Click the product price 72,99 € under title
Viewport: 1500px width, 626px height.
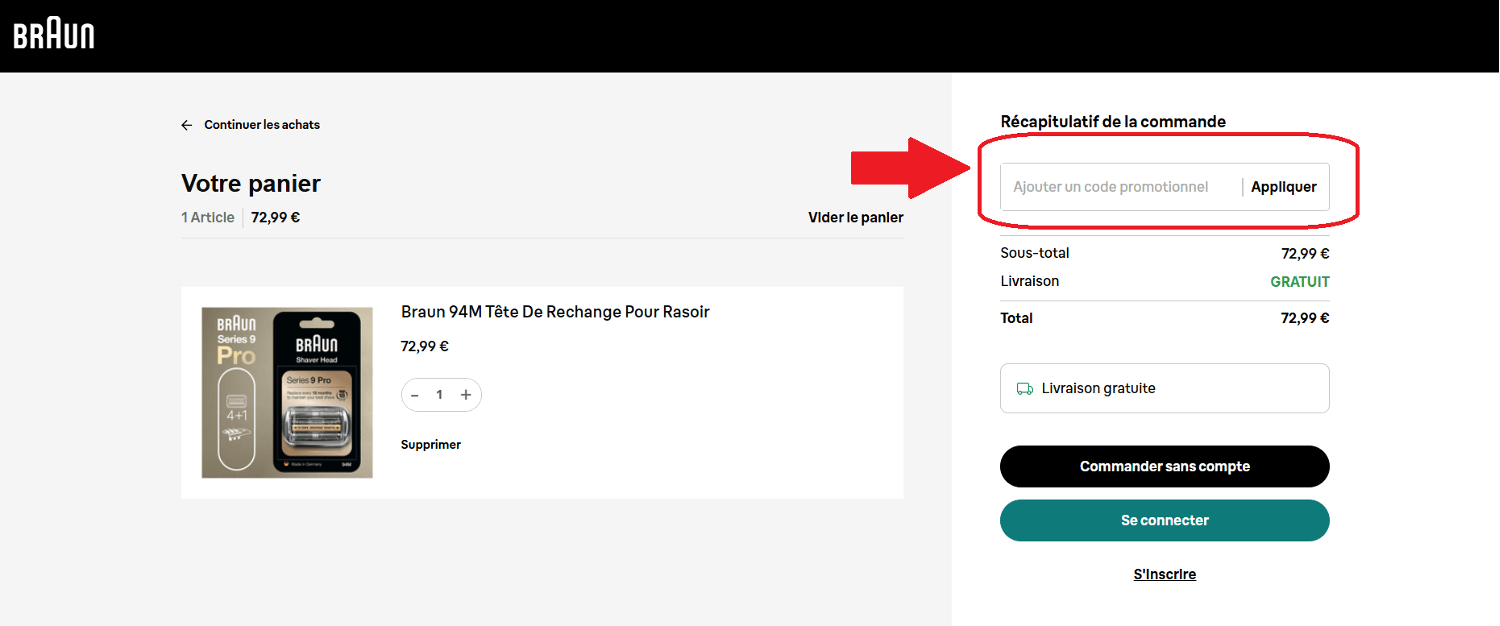[425, 347]
